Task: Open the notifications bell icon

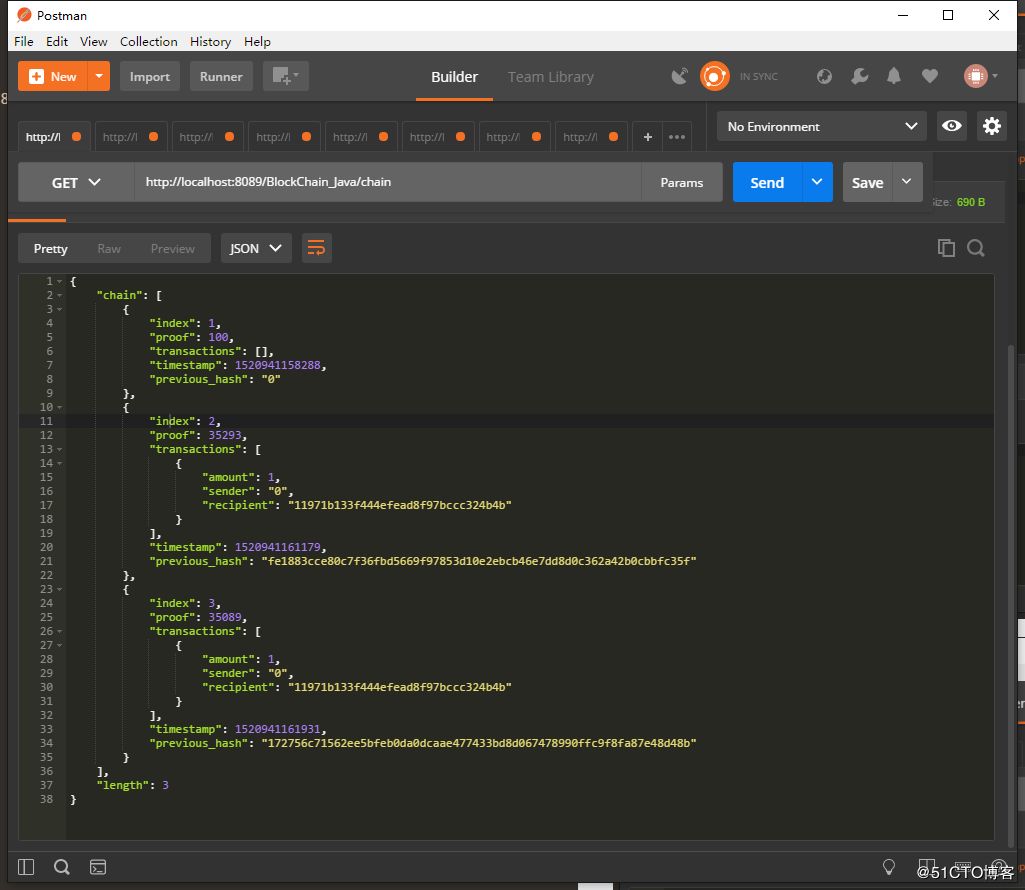Action: [894, 76]
